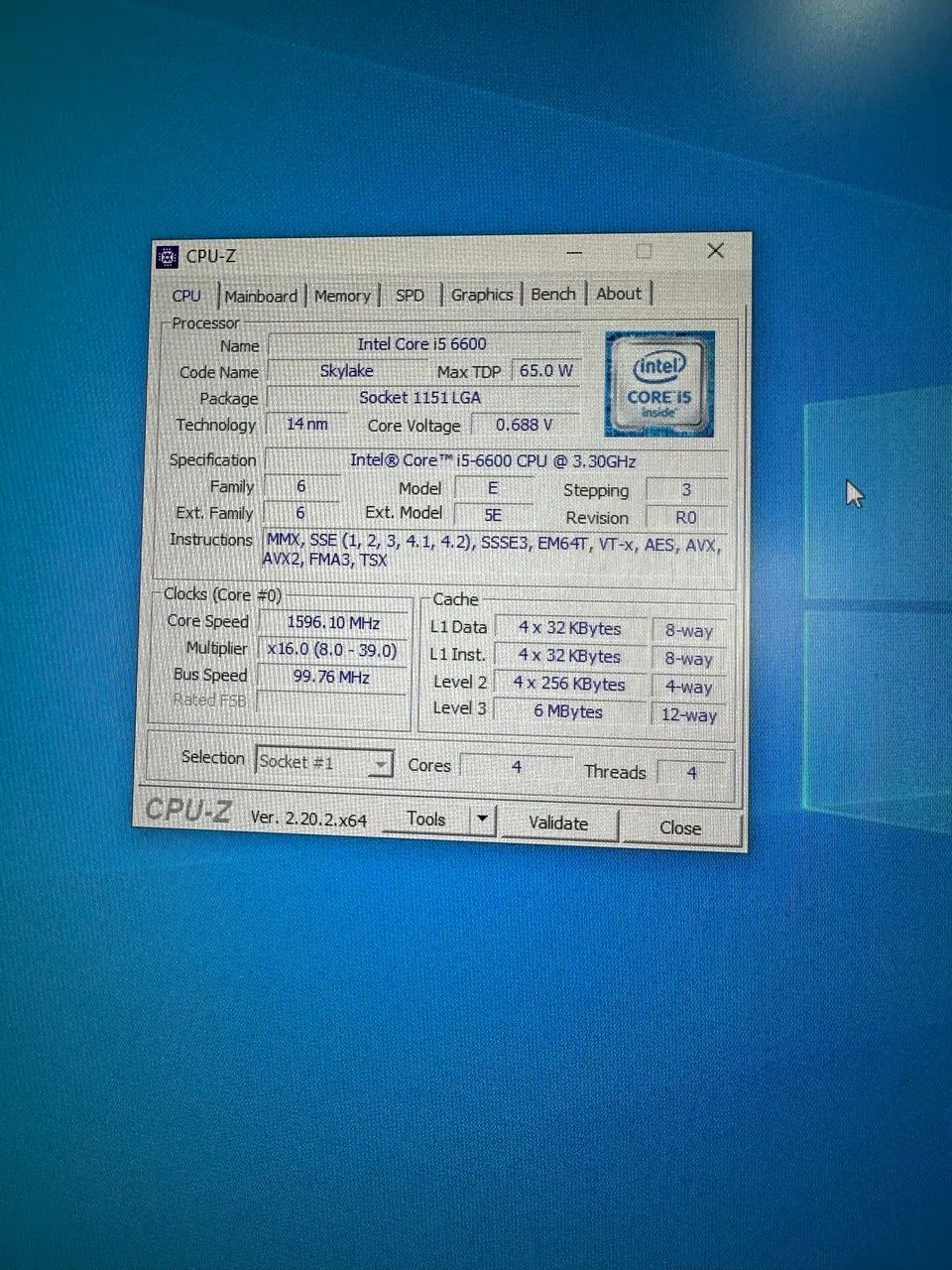Image resolution: width=952 pixels, height=1270 pixels.
Task: Select the CPU tab
Action: [x=186, y=296]
